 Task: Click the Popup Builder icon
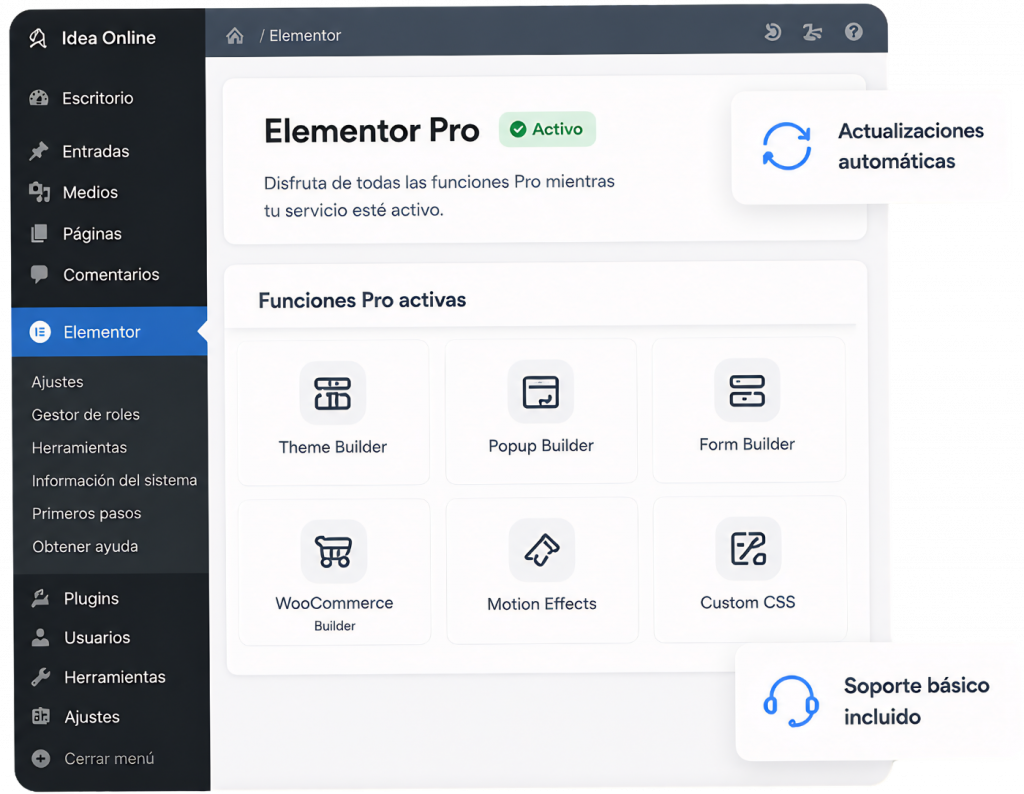[x=541, y=392]
